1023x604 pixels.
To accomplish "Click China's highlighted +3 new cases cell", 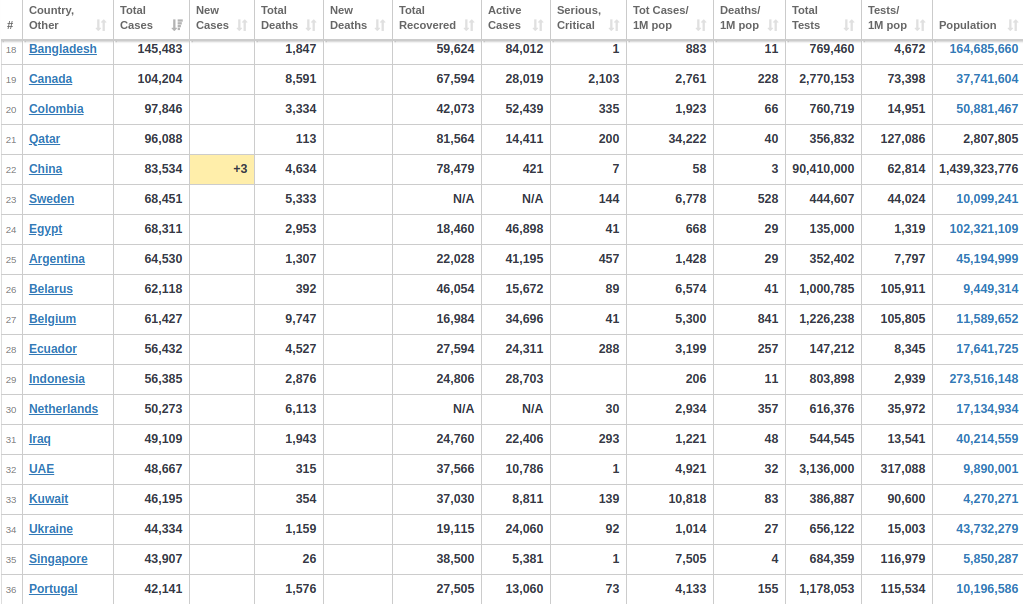I will pos(222,170).
